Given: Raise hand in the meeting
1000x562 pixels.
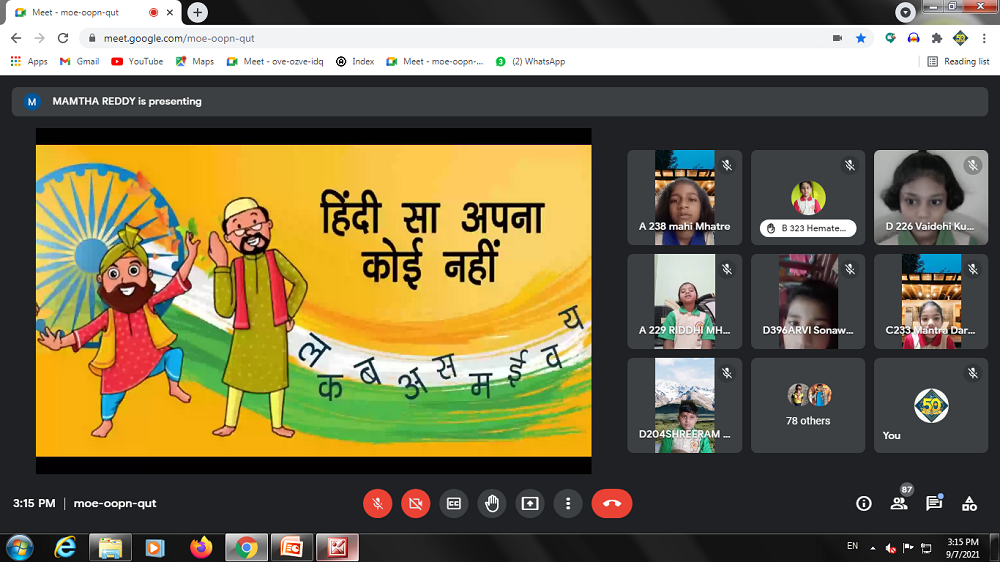Looking at the screenshot, I should tap(492, 504).
